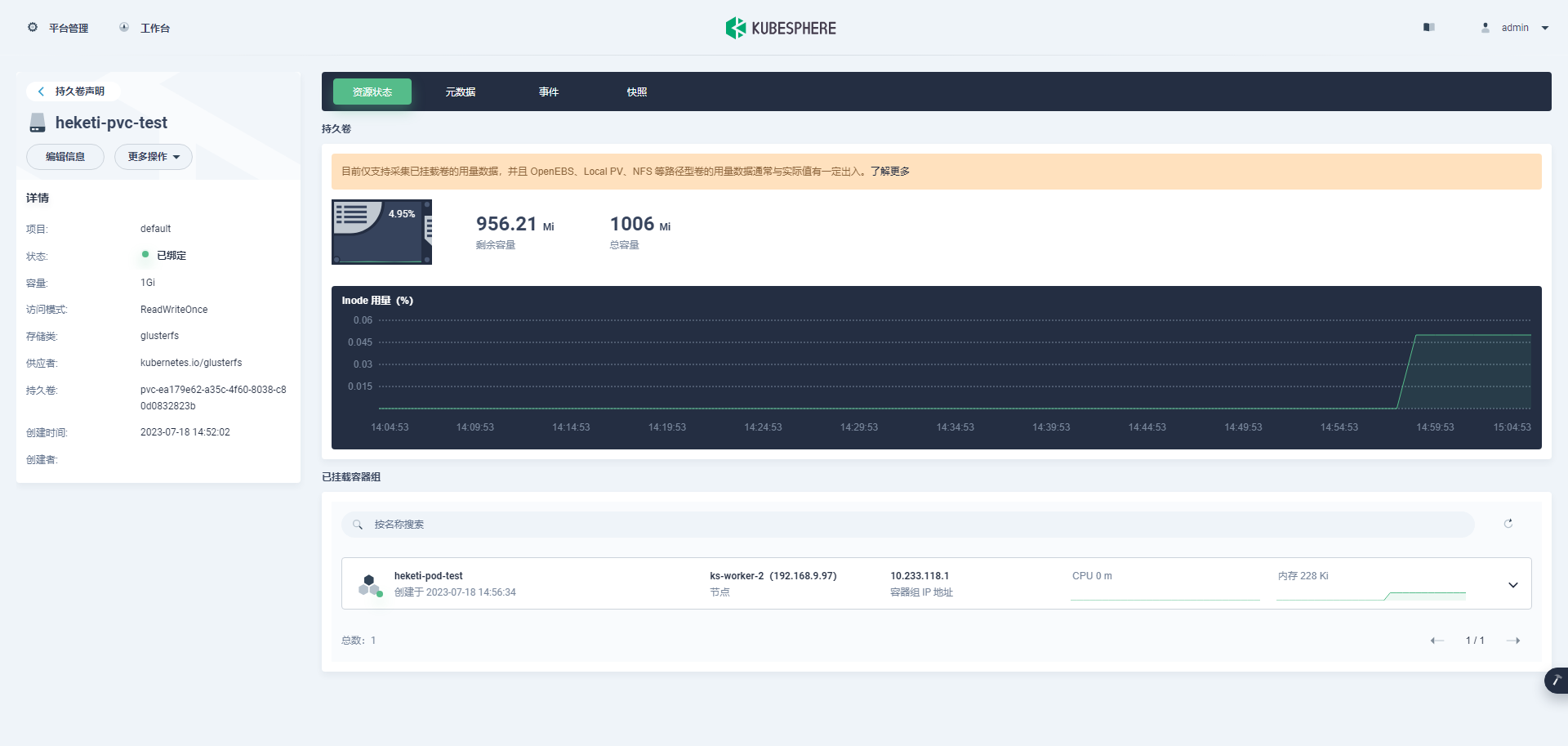Click the platform management gear icon
Screen dimensions: 1568x746
pos(33,27)
